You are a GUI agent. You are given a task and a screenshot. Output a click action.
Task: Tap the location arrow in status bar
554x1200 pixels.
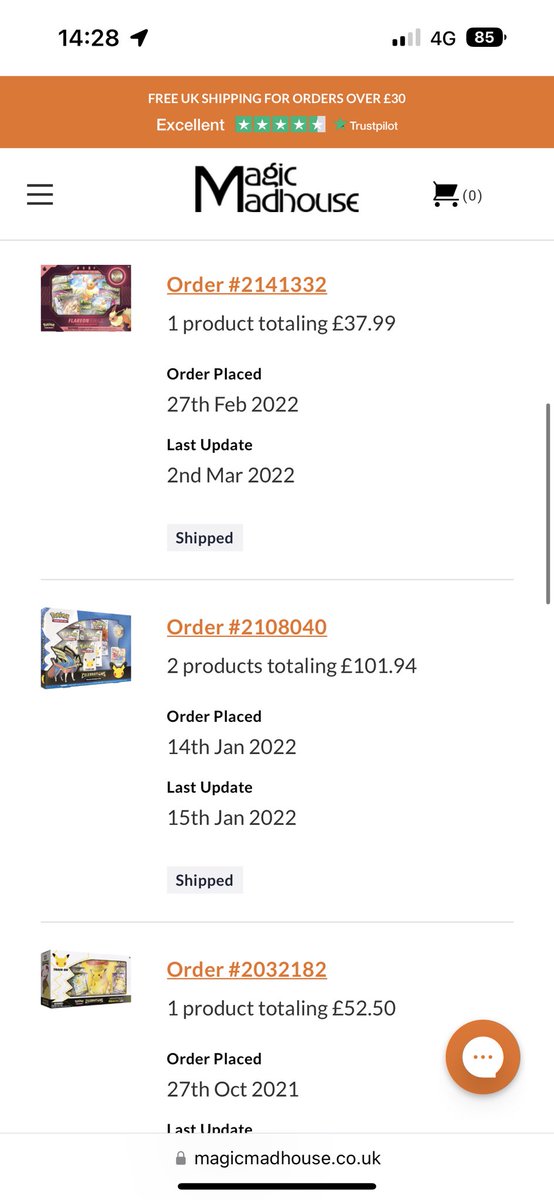pyautogui.click(x=139, y=38)
